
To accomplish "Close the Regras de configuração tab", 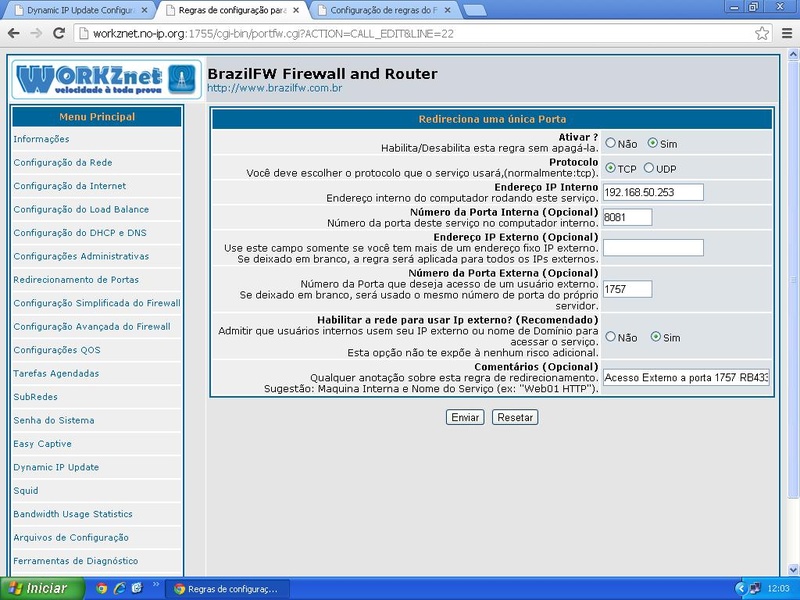I will click(296, 10).
